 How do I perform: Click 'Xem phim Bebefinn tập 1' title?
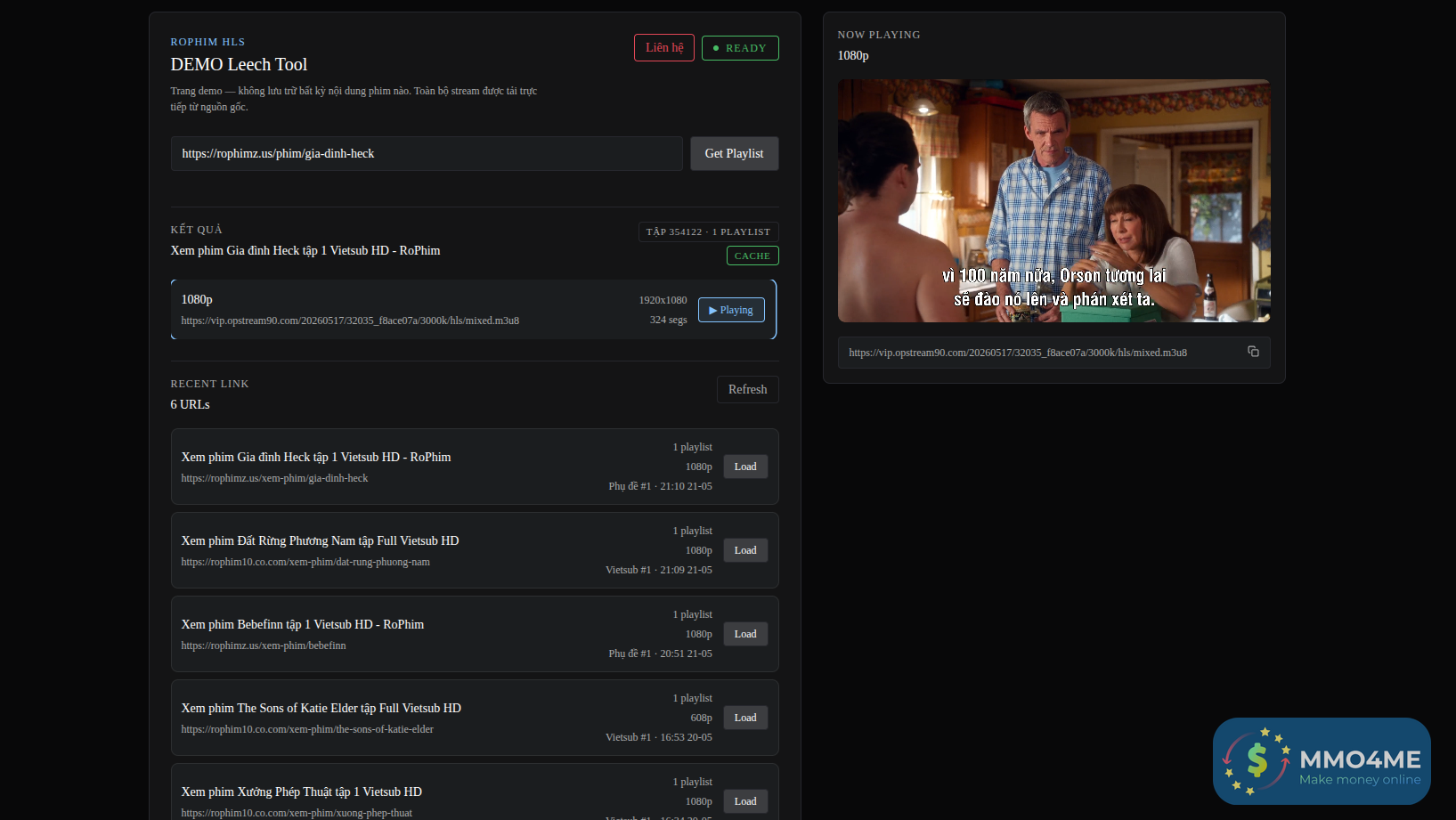(303, 624)
